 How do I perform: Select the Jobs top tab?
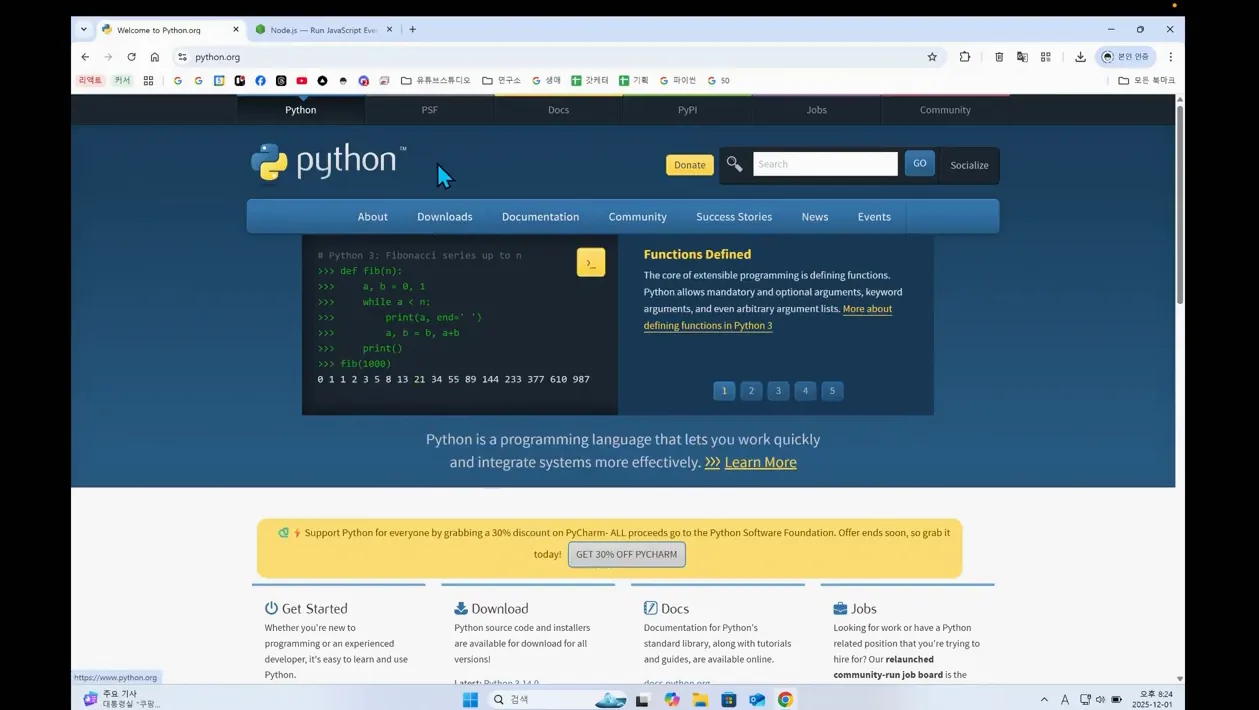pyautogui.click(x=816, y=110)
